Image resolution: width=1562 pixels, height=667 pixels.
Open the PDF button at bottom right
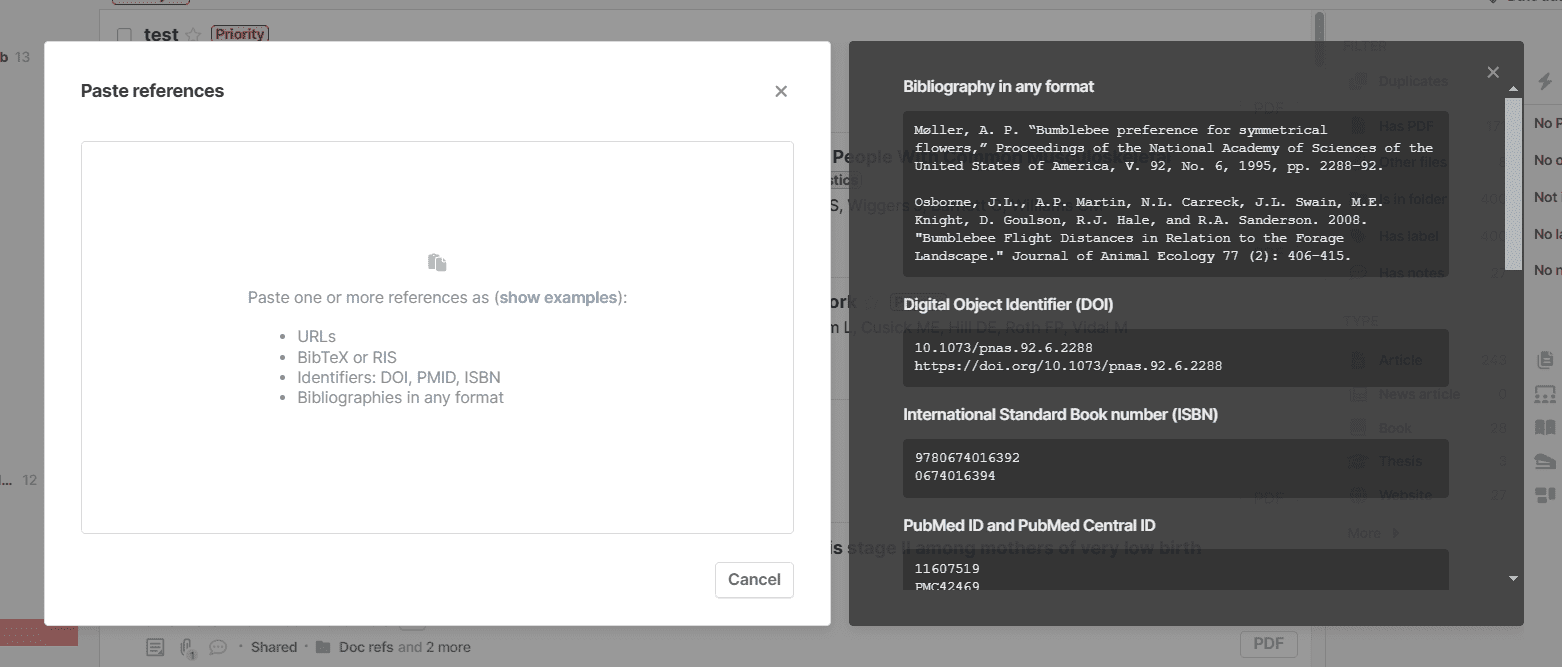(1268, 644)
